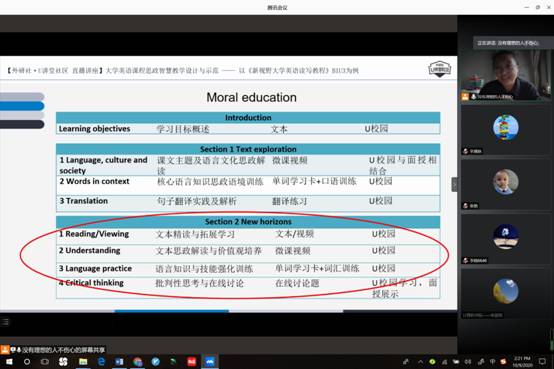554x369 pixels.
Task: Open the Windows notification center
Action: pos(542,362)
